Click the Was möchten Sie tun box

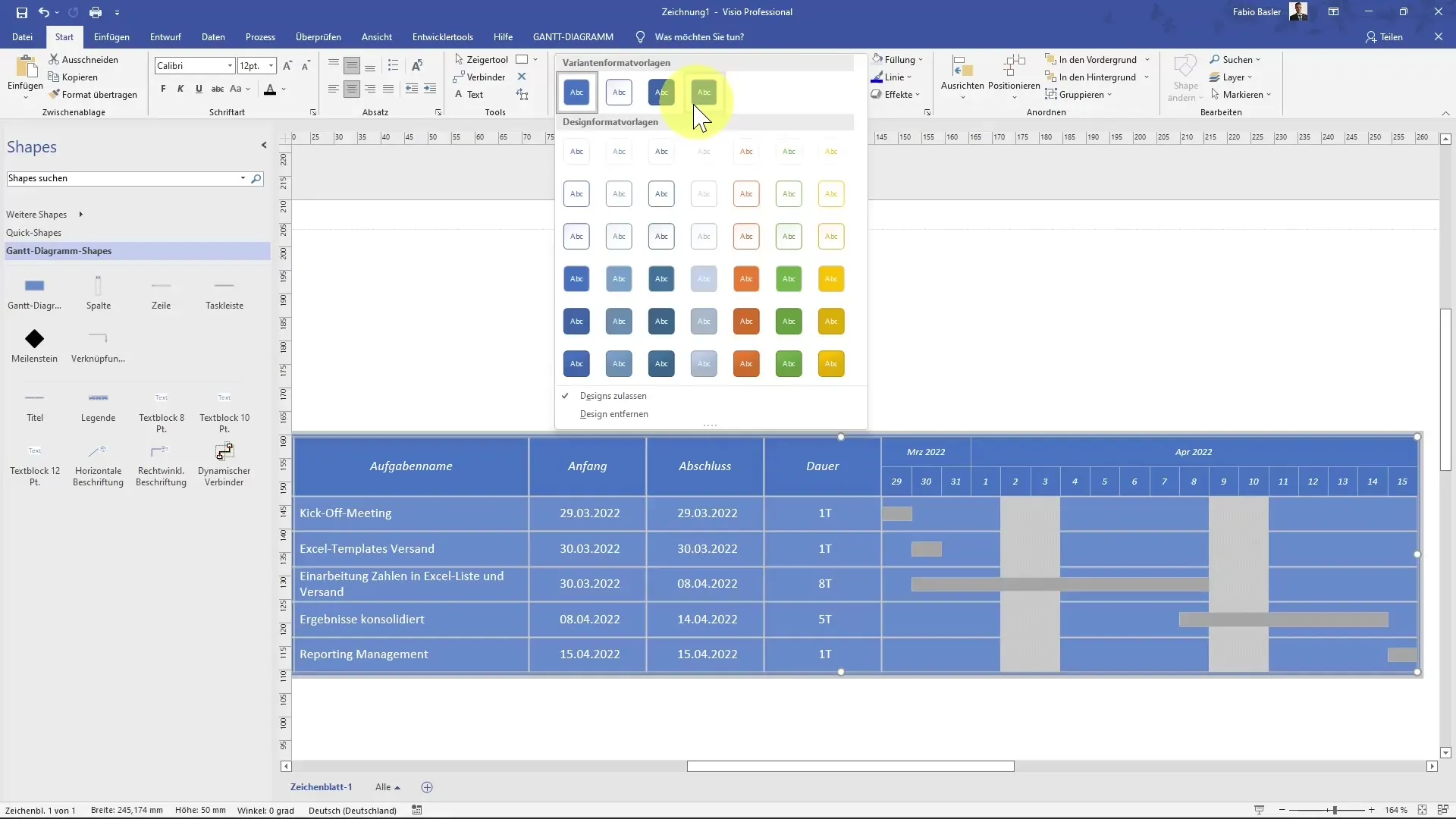coord(698,36)
